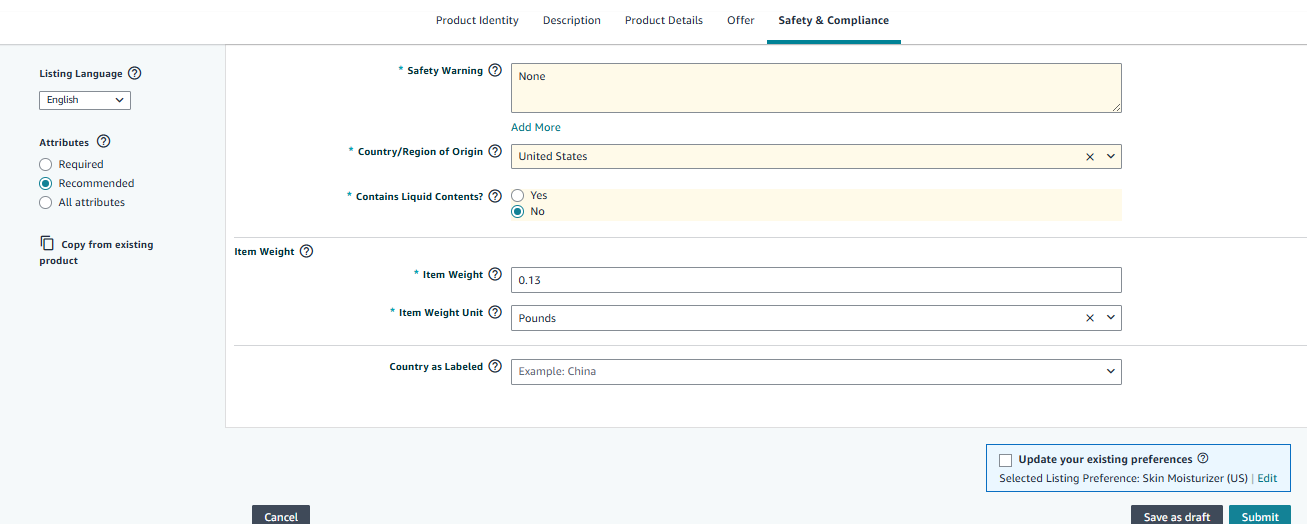Viewport: 1307px width, 524px height.
Task: Click the Add More link
Action: coord(535,127)
